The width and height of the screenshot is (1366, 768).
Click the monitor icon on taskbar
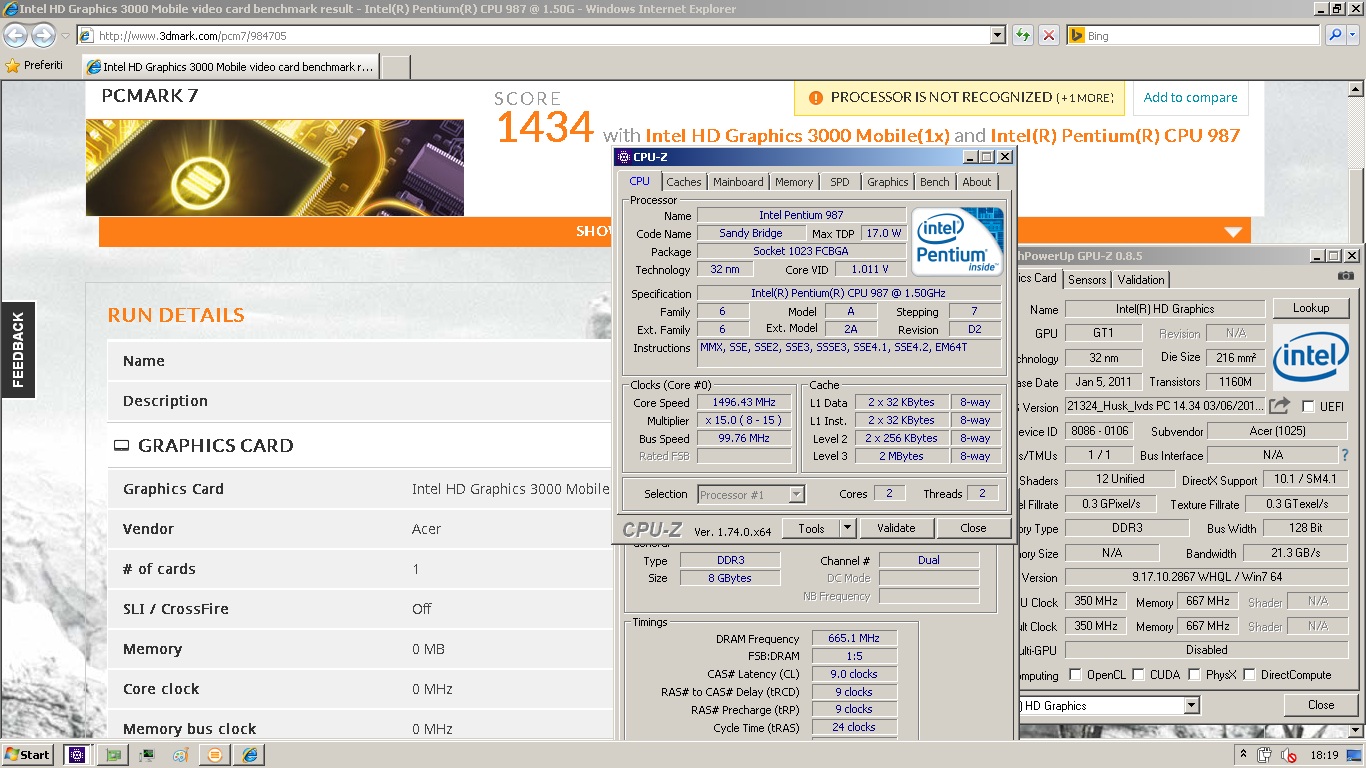[x=147, y=755]
